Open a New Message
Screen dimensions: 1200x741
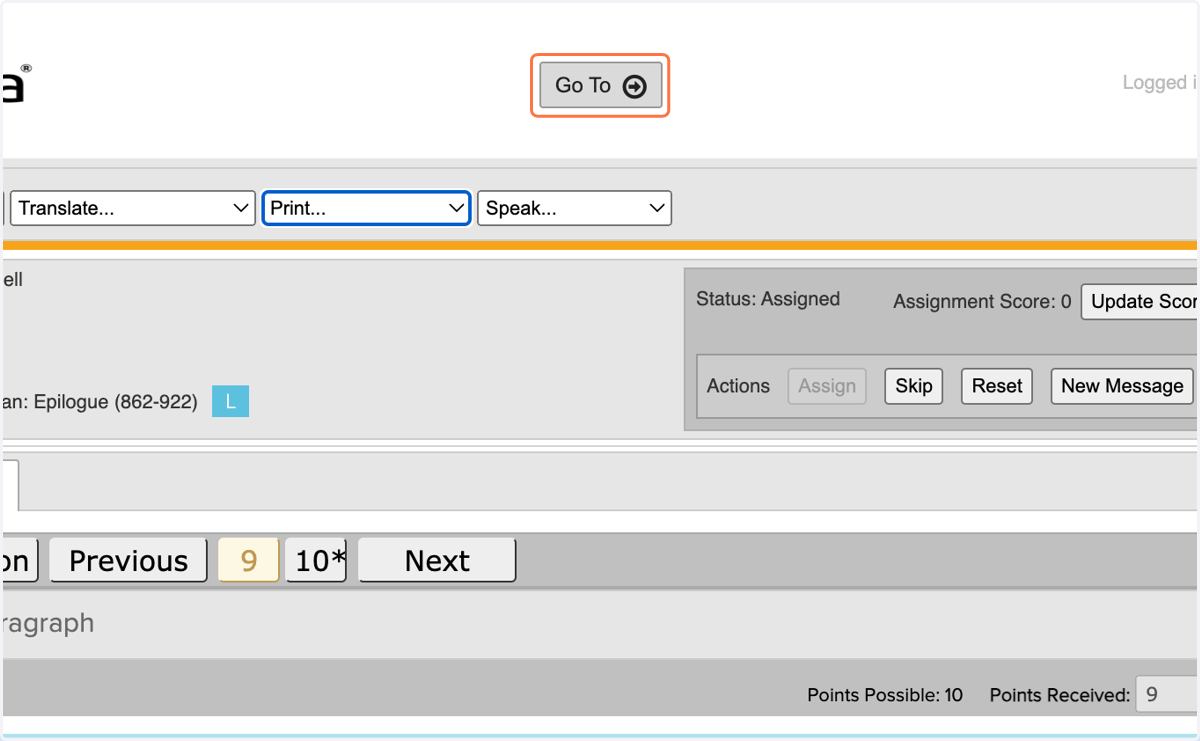click(1122, 386)
